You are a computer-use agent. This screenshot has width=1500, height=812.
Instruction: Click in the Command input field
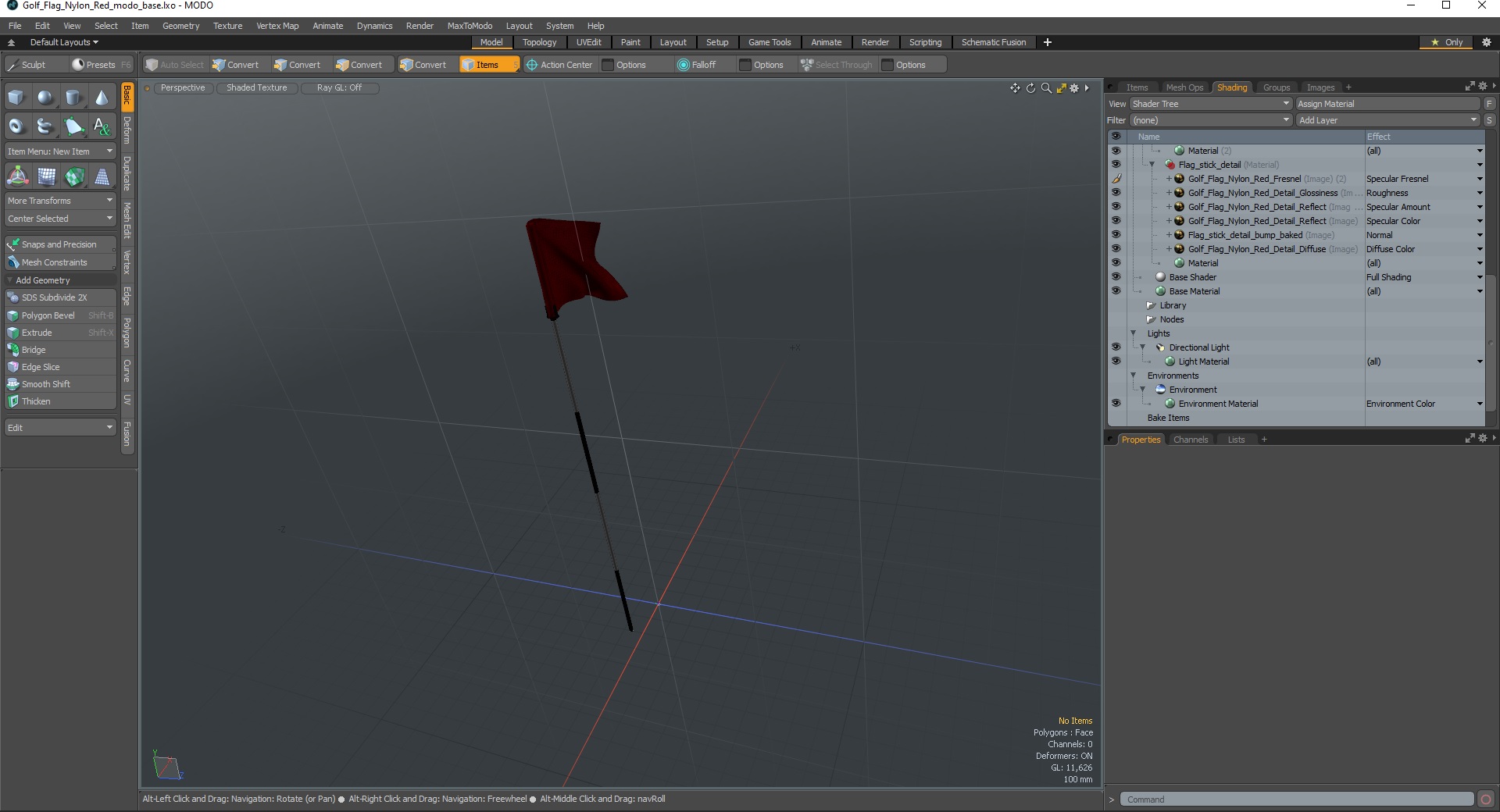pyautogui.click(x=1297, y=800)
